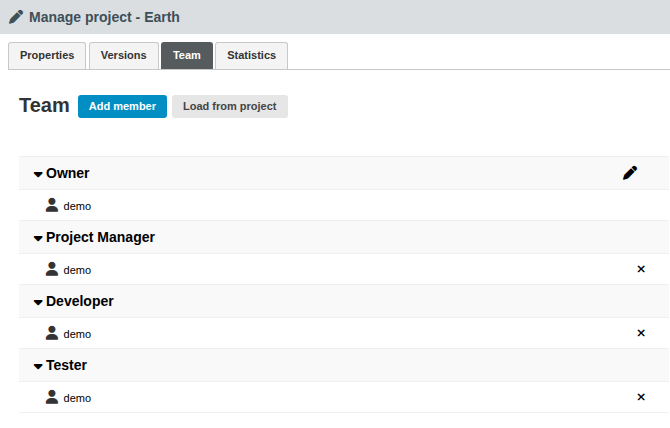
Task: Click the pencil edit icon in Owner row
Action: pyautogui.click(x=629, y=173)
